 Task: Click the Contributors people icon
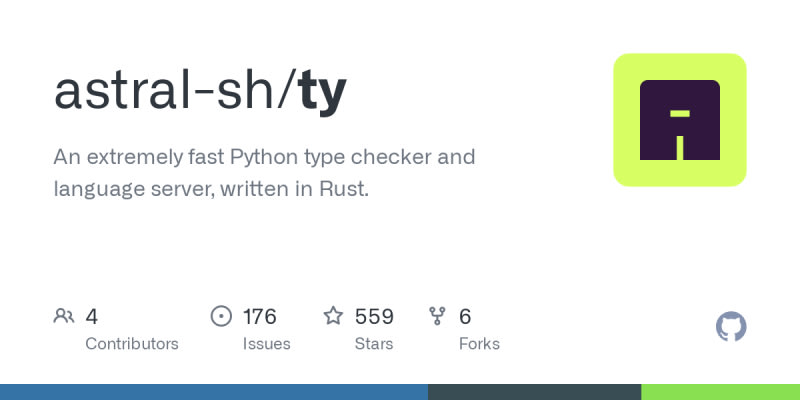(64, 317)
